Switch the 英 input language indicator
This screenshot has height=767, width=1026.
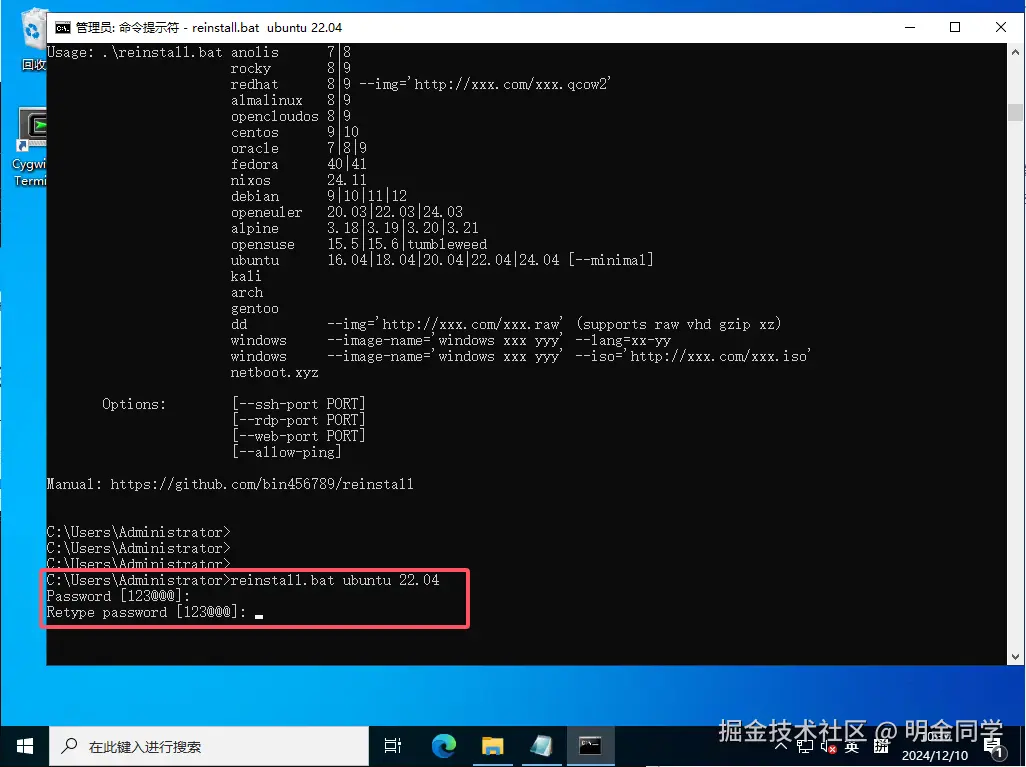coord(852,747)
